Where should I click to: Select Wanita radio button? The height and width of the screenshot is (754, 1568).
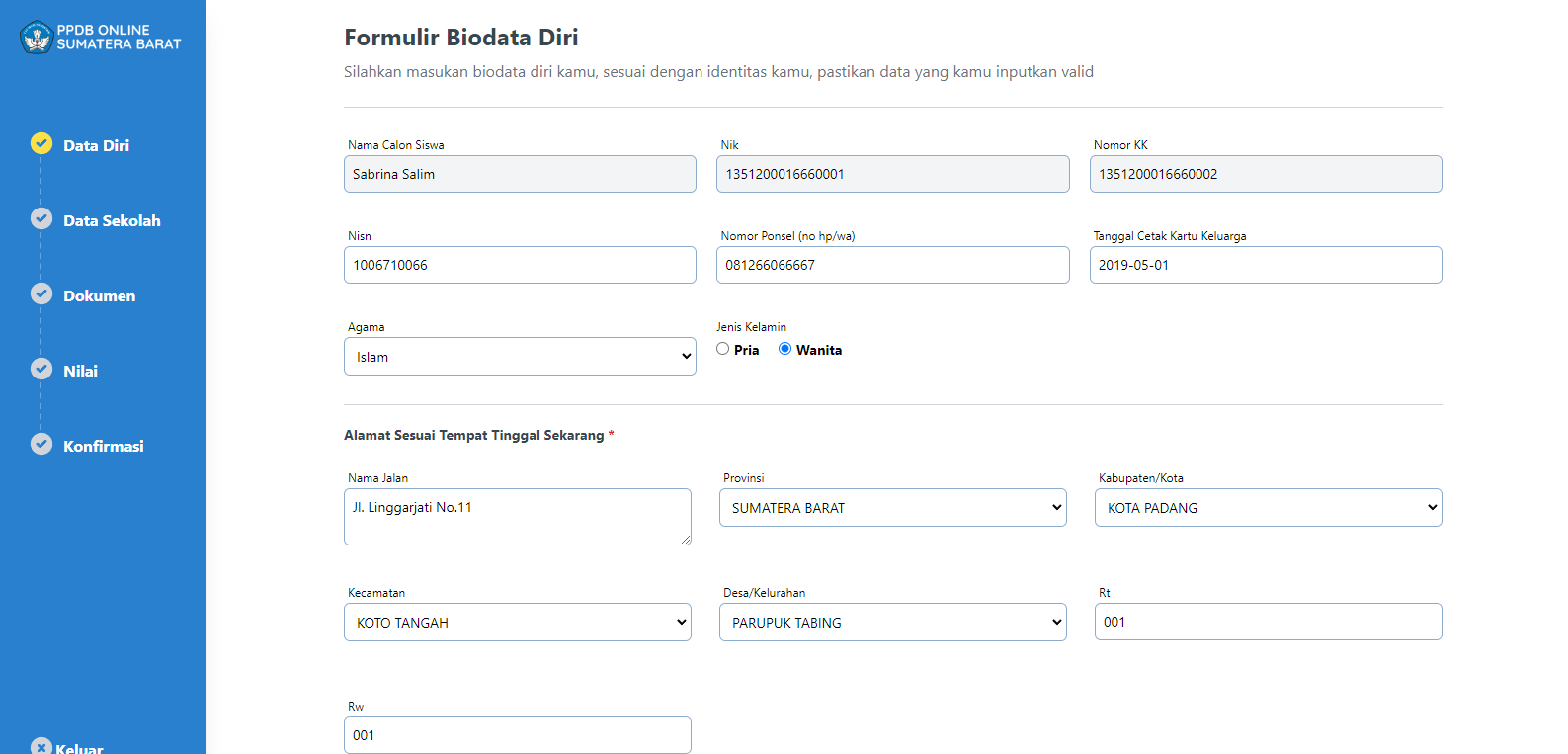click(785, 349)
